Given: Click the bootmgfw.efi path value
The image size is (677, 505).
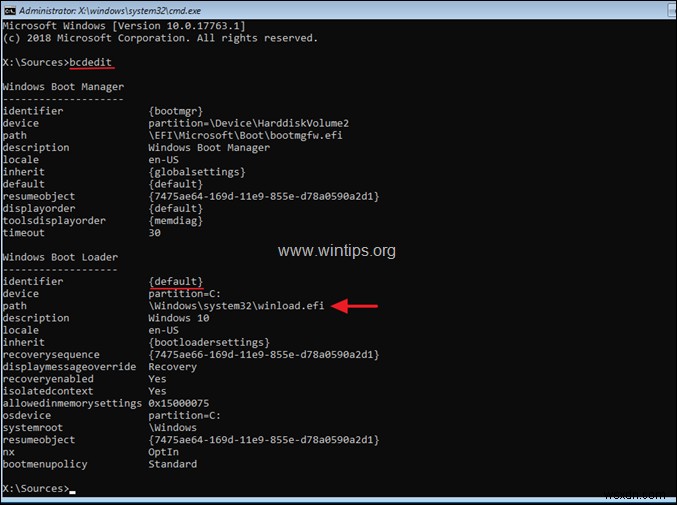Looking at the screenshot, I should coord(245,136).
